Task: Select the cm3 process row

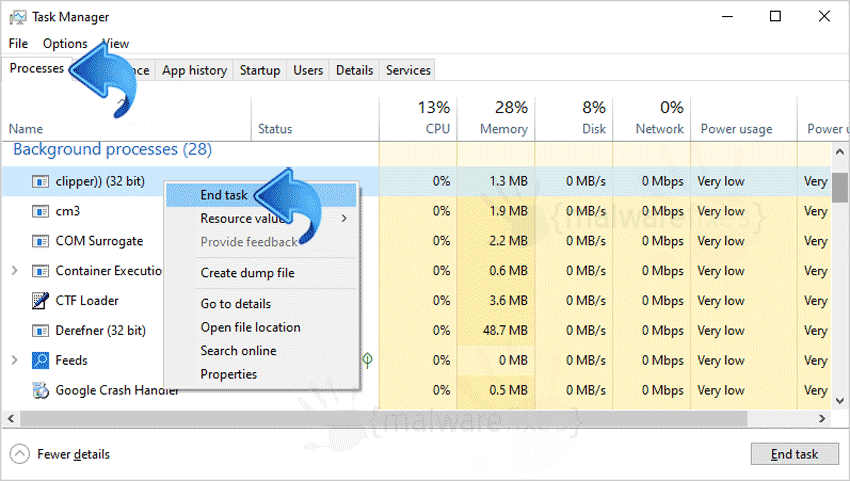Action: point(416,211)
